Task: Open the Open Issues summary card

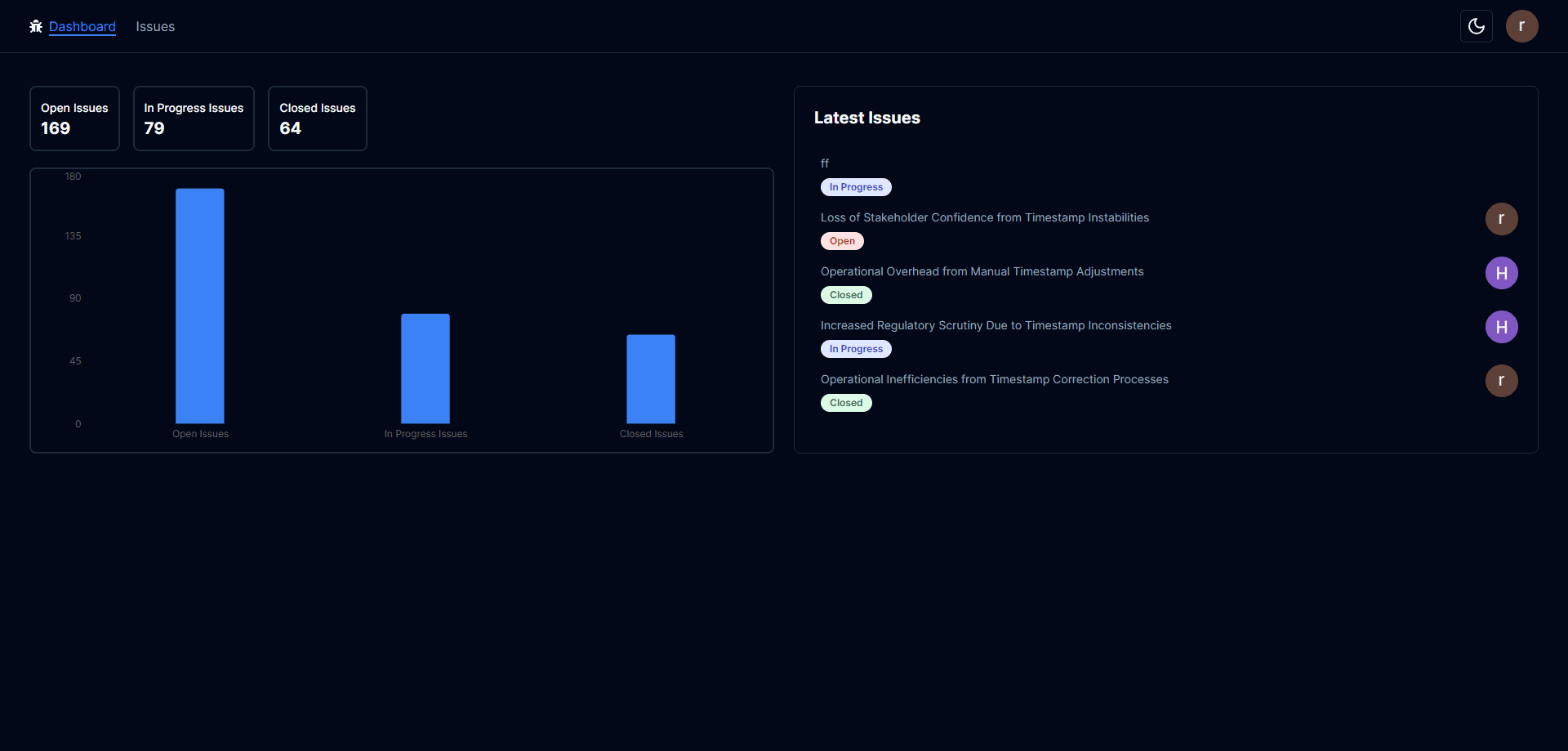Action: point(74,118)
